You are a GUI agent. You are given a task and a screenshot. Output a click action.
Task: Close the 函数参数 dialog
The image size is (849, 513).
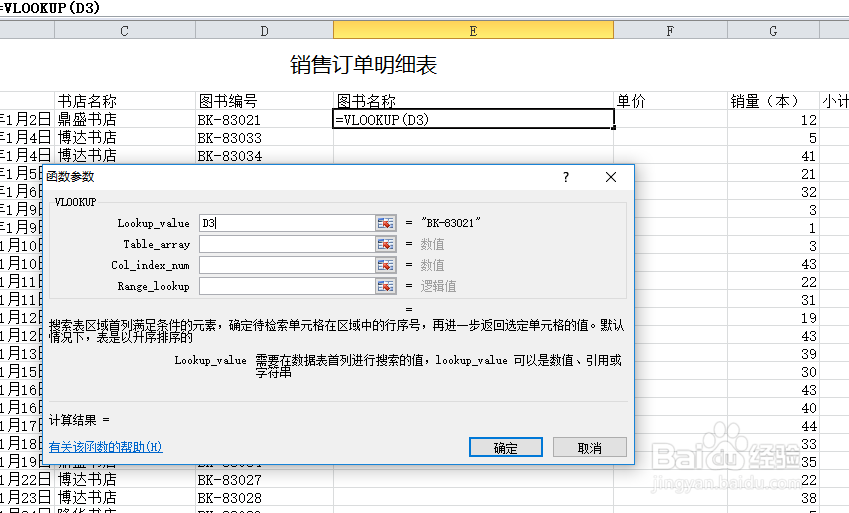(x=611, y=177)
